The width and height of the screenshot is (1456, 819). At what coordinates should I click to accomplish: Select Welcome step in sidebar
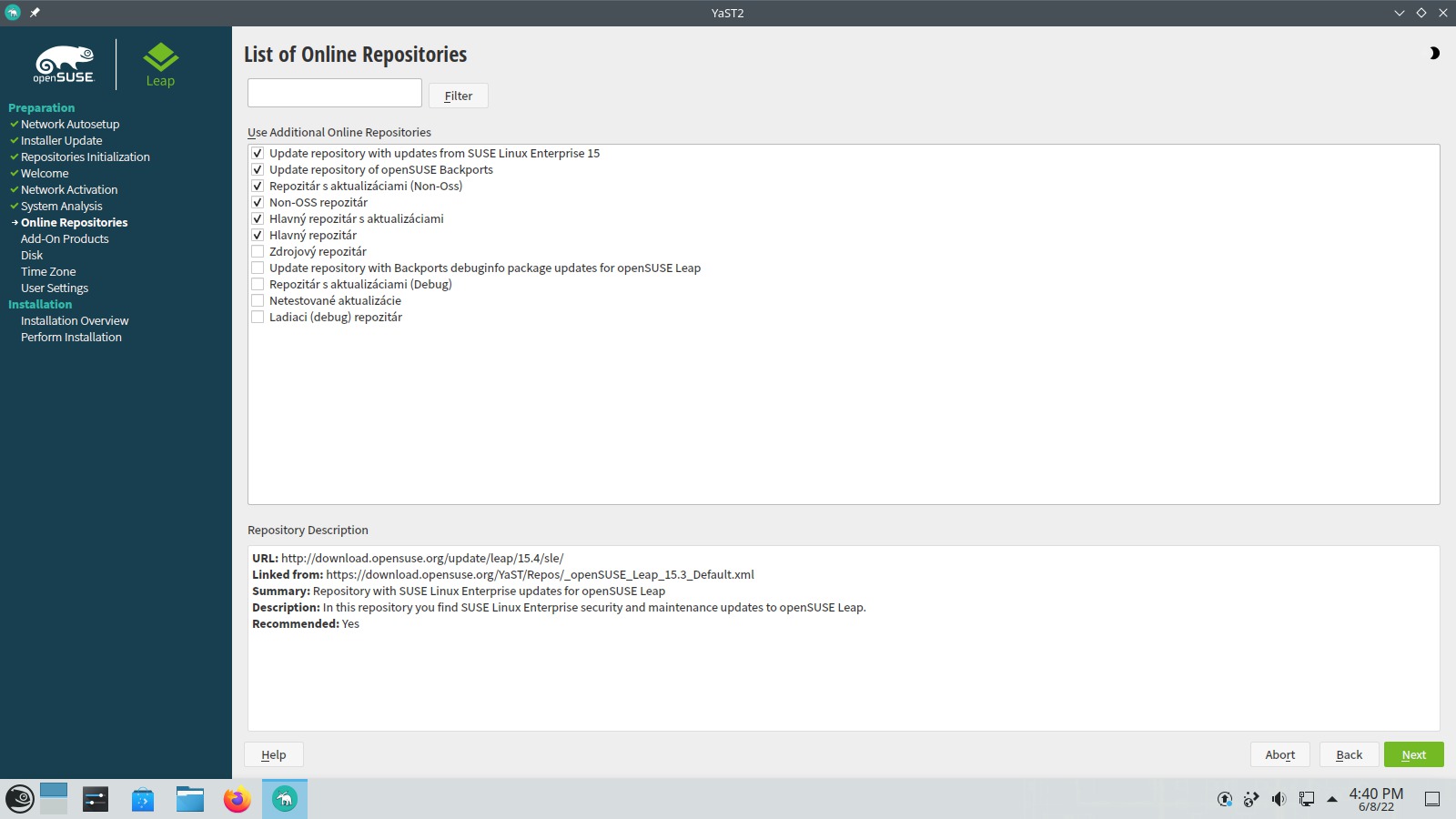point(45,173)
